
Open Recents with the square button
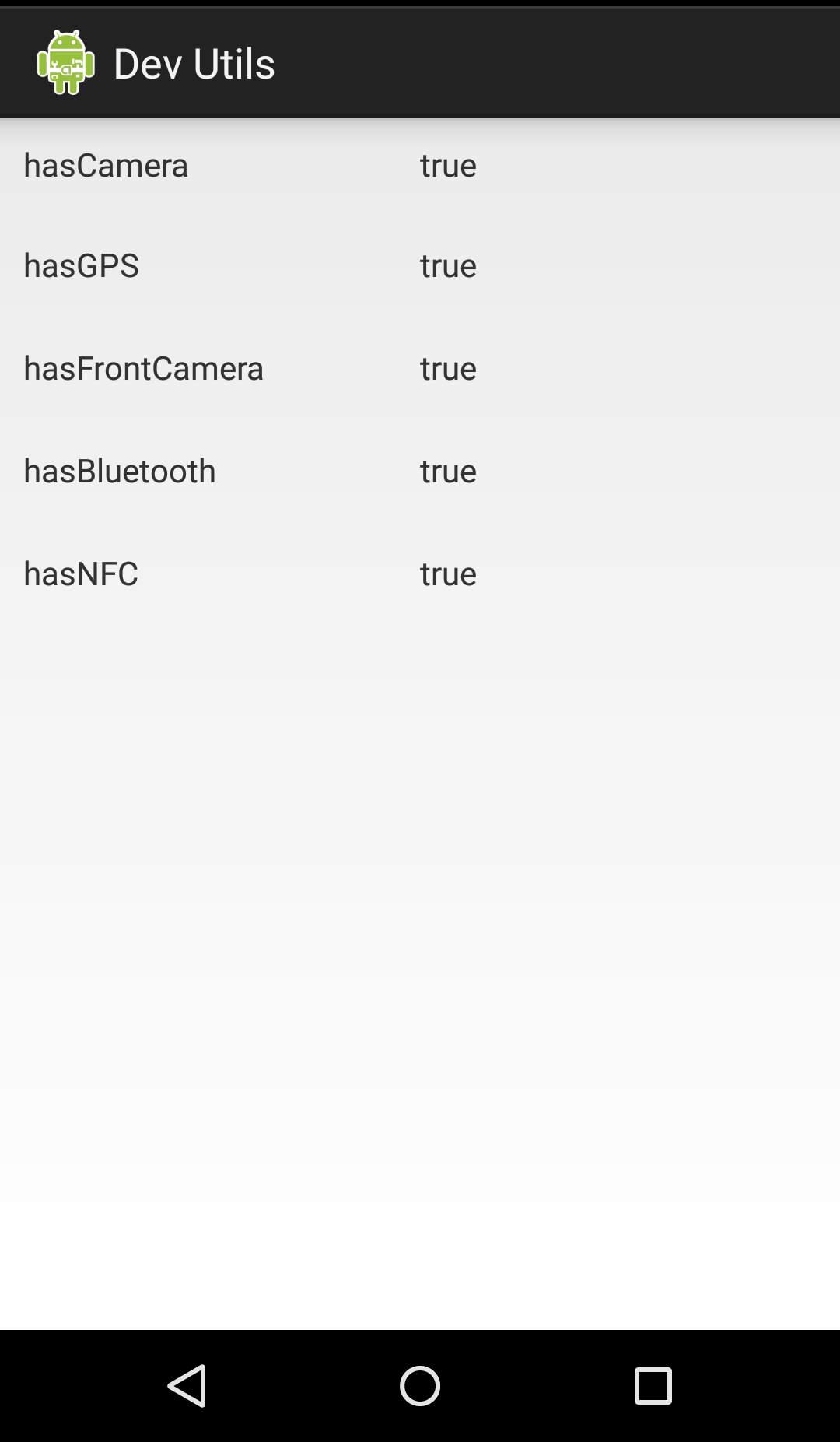point(653,1385)
